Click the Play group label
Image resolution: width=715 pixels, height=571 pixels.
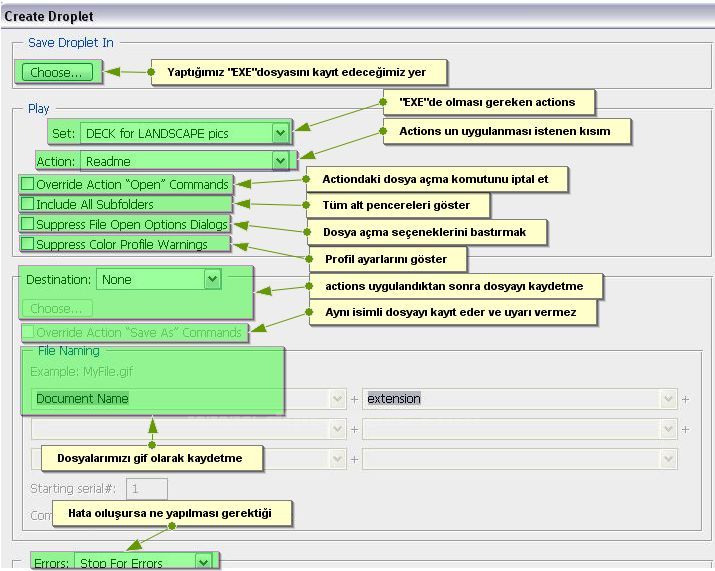pyautogui.click(x=38, y=109)
